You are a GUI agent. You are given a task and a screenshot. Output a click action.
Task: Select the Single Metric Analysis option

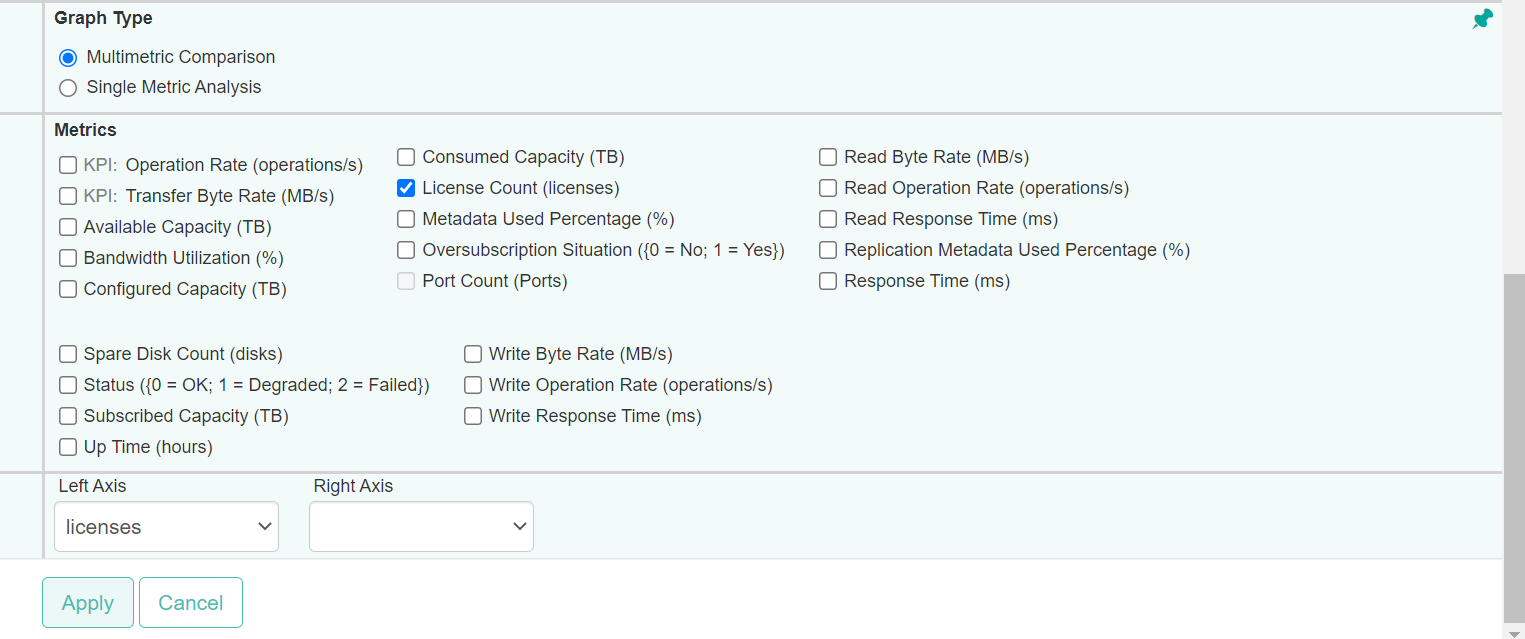67,88
